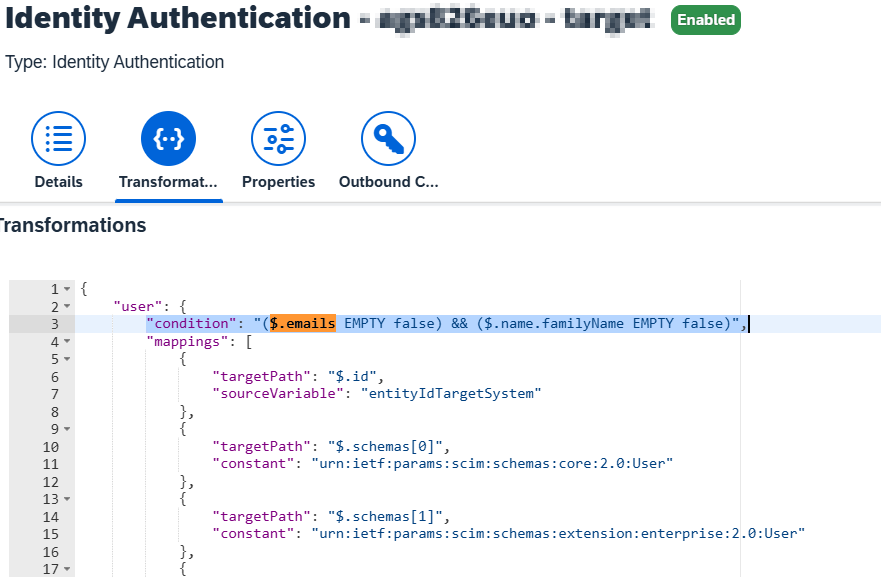Fold the object starting at line 17

(67, 569)
